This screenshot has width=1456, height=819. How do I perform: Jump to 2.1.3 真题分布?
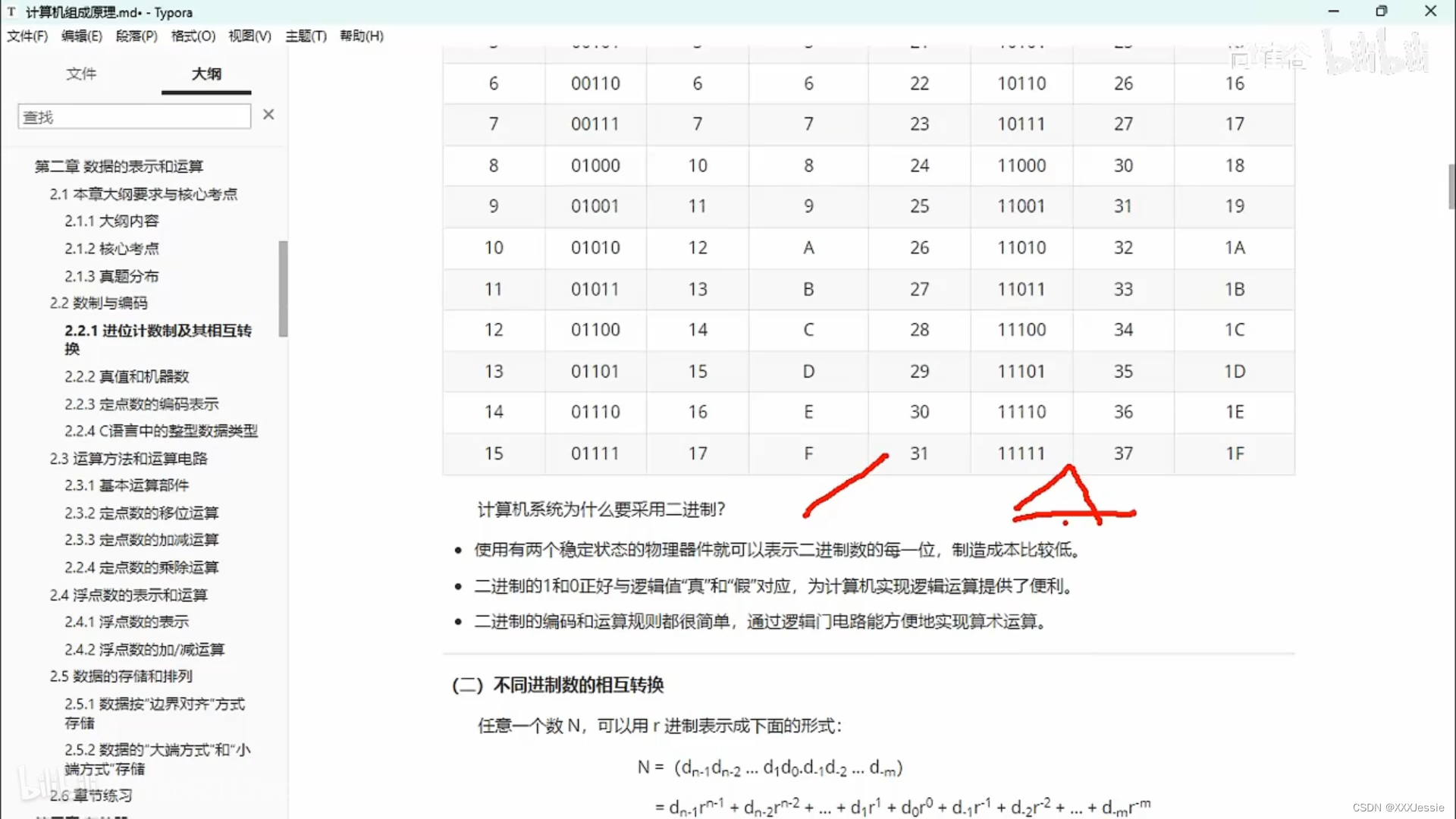111,276
